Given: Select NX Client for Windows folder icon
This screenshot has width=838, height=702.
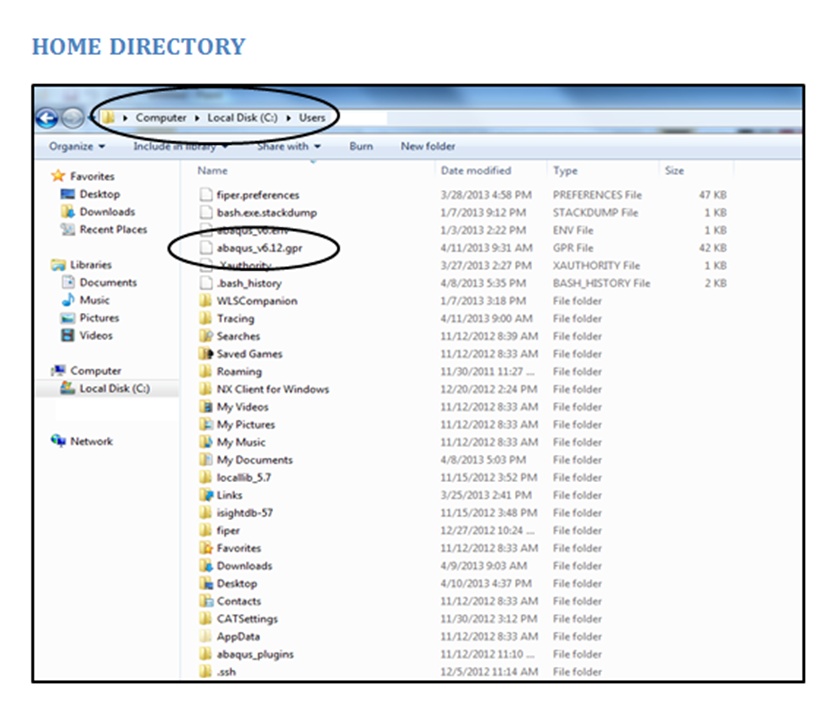Looking at the screenshot, I should pos(206,388).
